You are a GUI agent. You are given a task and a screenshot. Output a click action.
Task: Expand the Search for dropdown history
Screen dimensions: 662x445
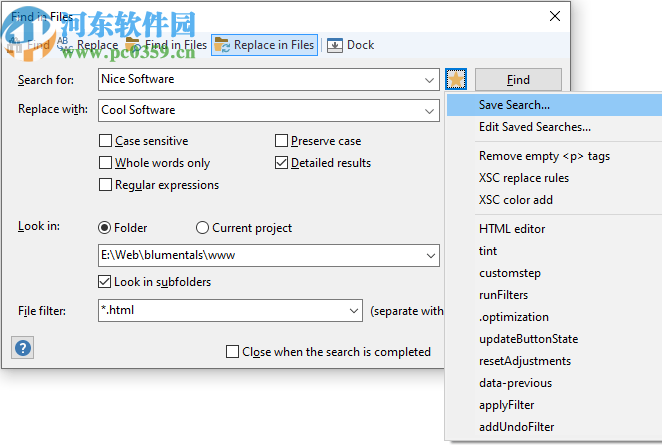click(x=429, y=80)
